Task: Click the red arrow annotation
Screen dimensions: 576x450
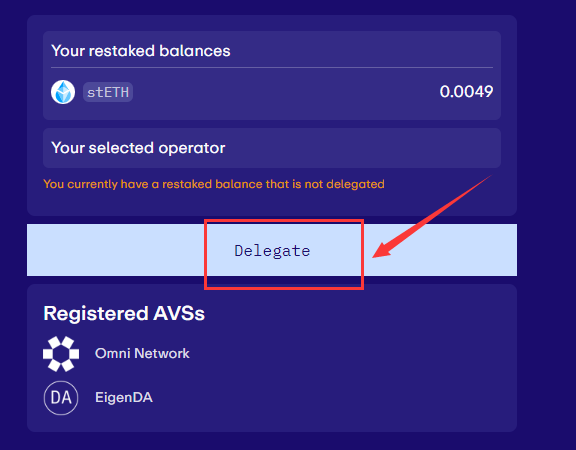Action: click(432, 217)
